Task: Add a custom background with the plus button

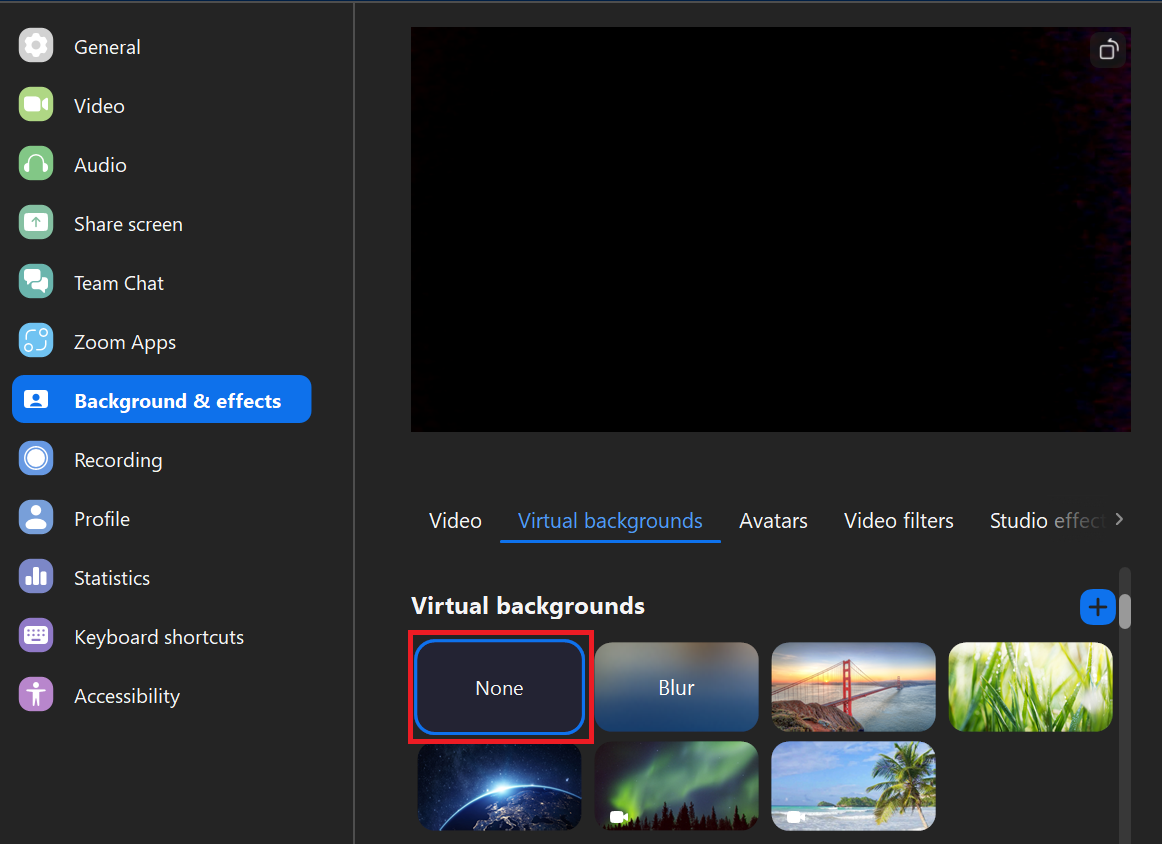Action: 1097,607
